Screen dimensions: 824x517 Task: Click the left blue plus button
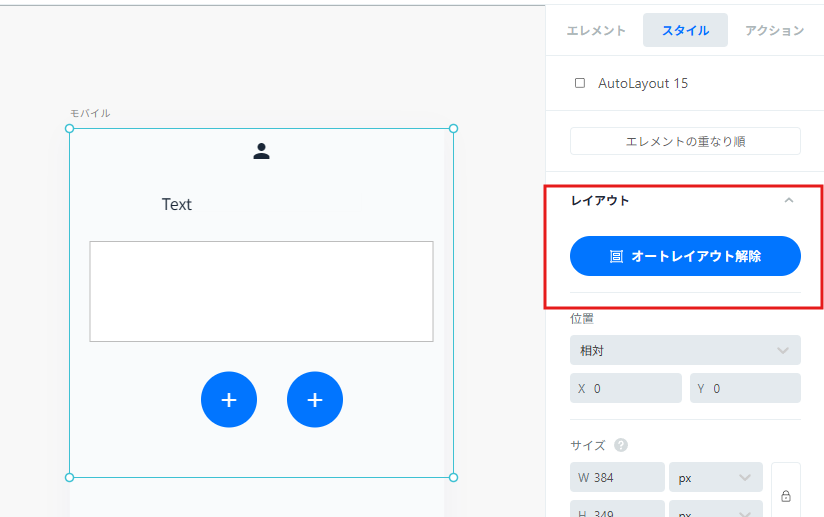(229, 400)
